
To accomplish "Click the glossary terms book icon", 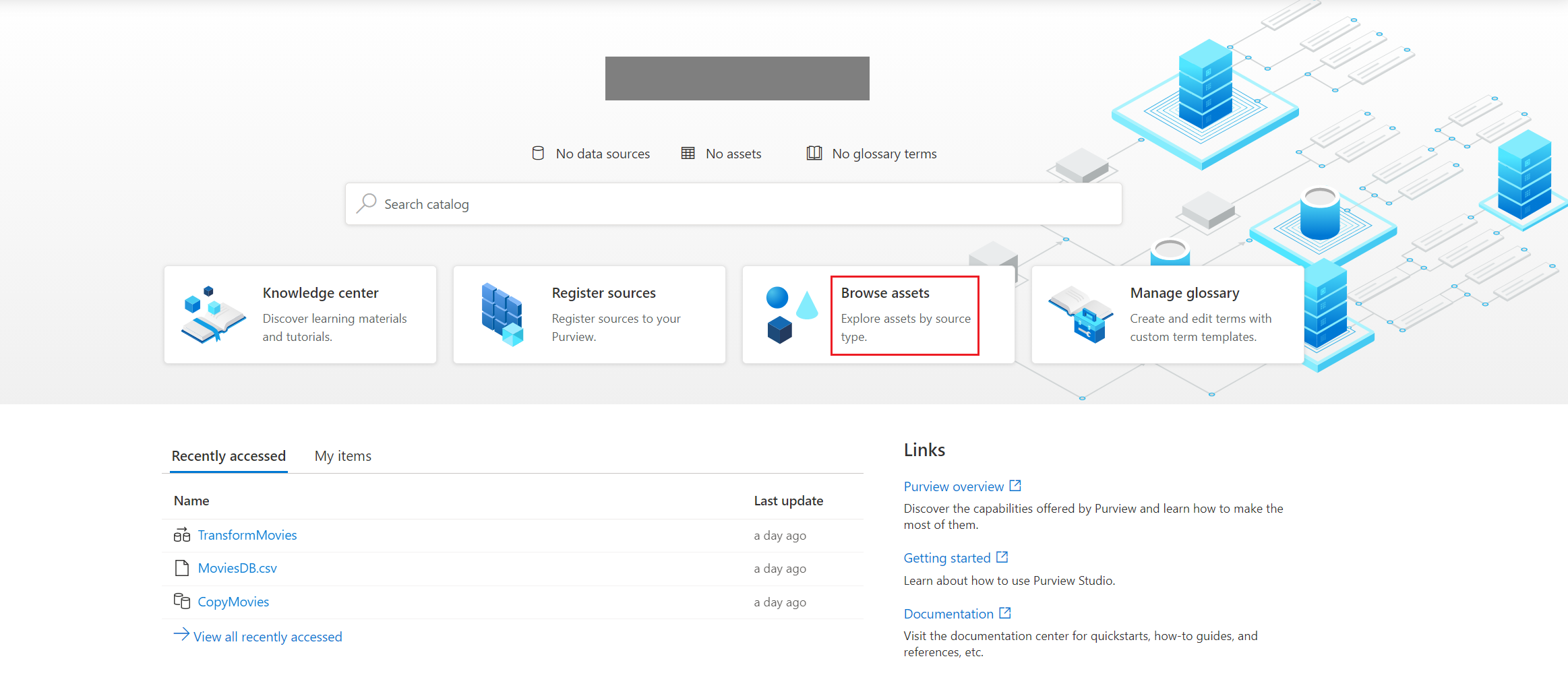I will coord(814,154).
